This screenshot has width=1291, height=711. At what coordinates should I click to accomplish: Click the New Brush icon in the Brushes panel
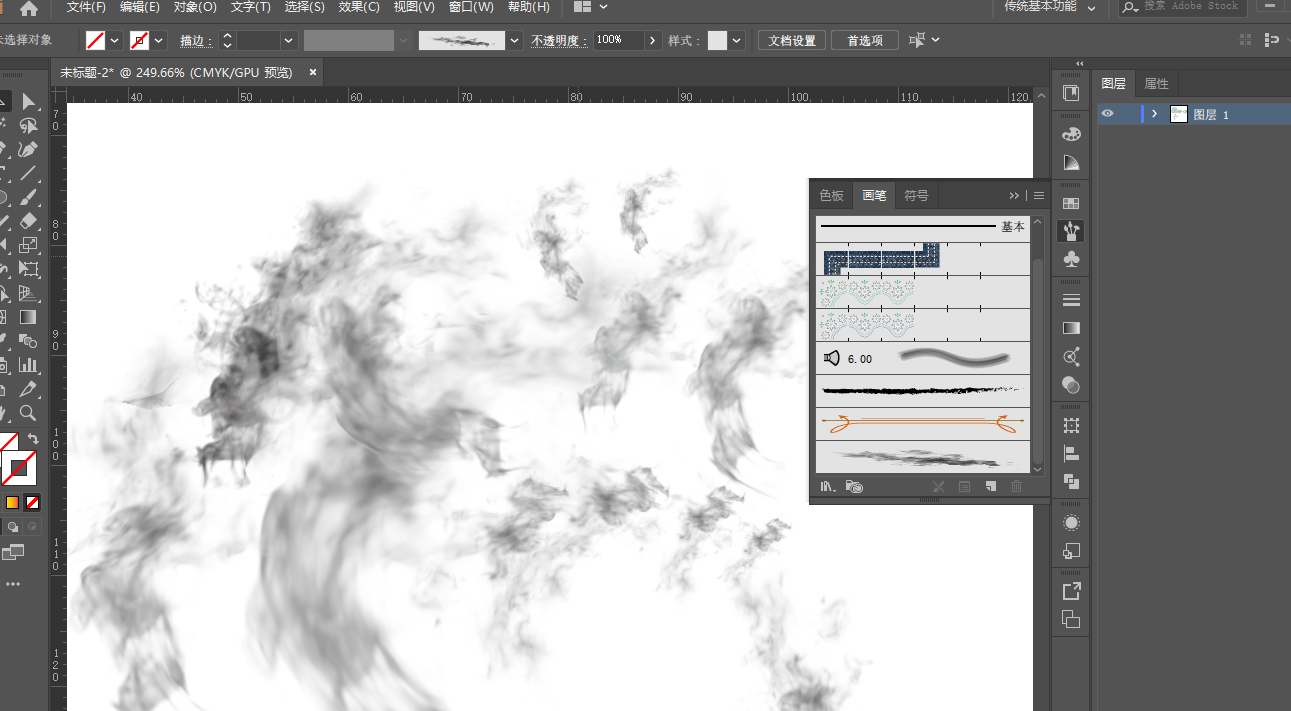tap(991, 486)
